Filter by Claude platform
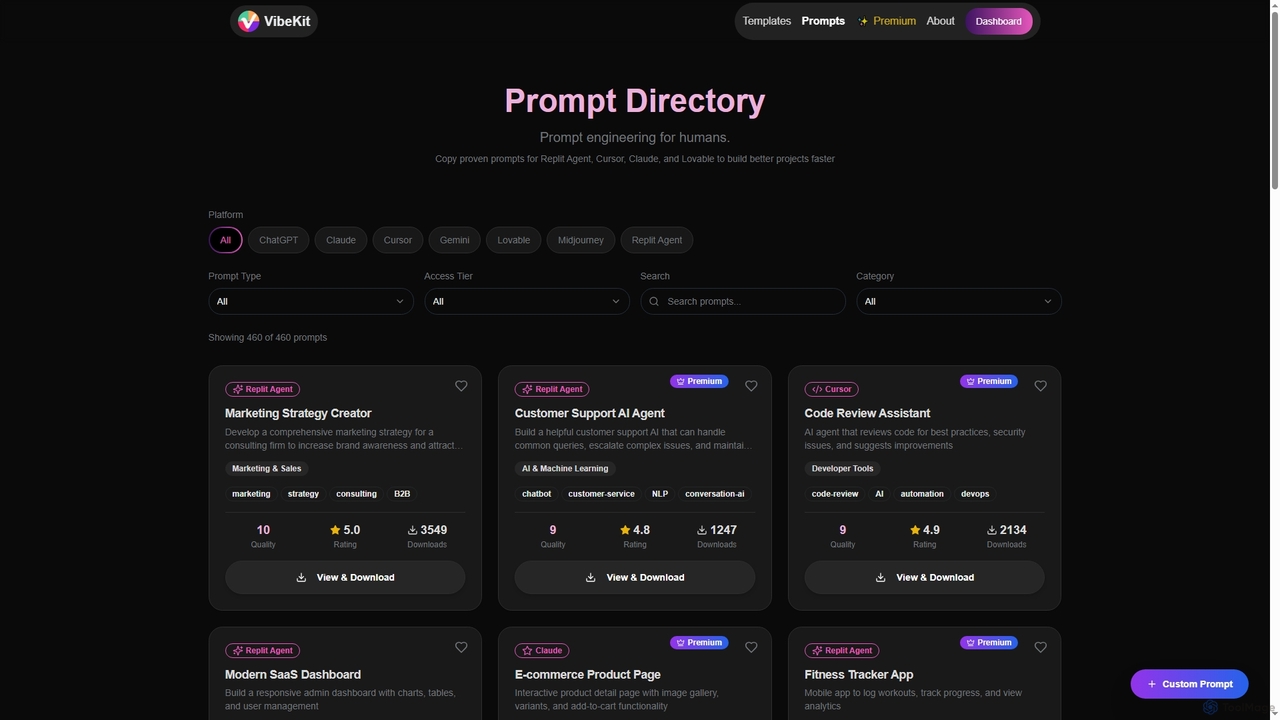The width and height of the screenshot is (1280, 720). pyautogui.click(x=341, y=240)
